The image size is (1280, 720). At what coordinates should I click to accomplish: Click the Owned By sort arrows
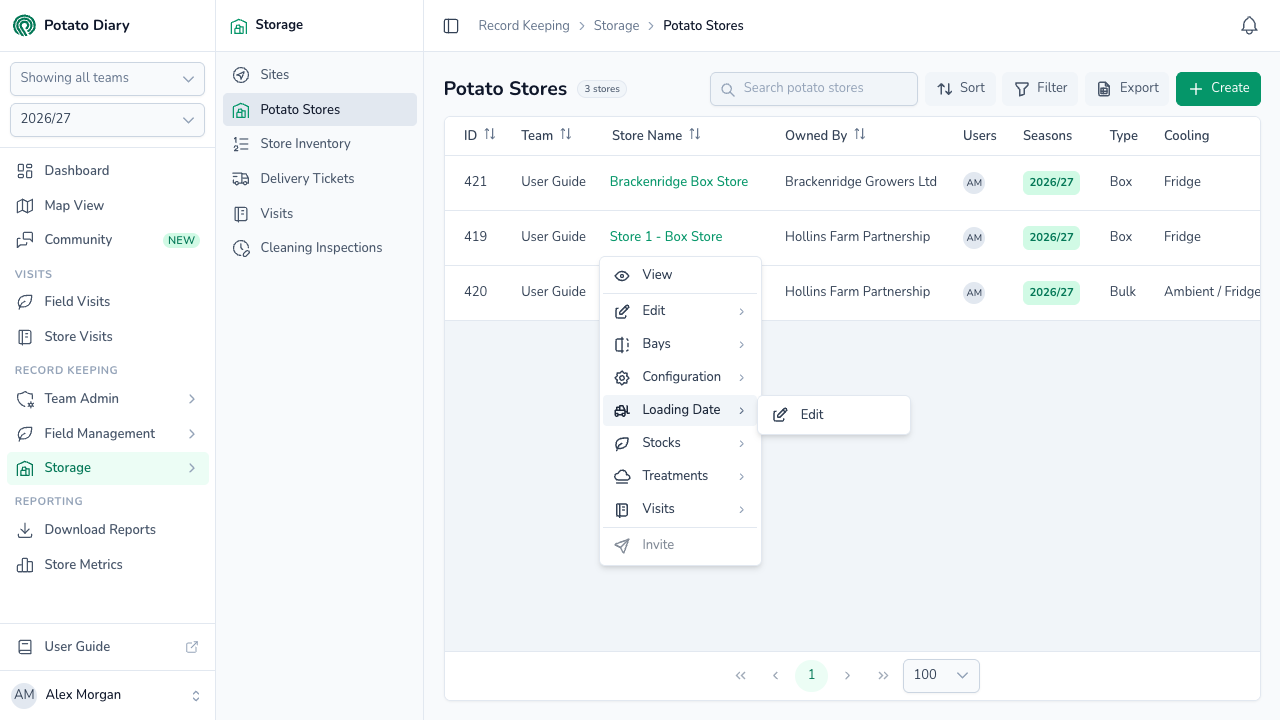(x=860, y=134)
